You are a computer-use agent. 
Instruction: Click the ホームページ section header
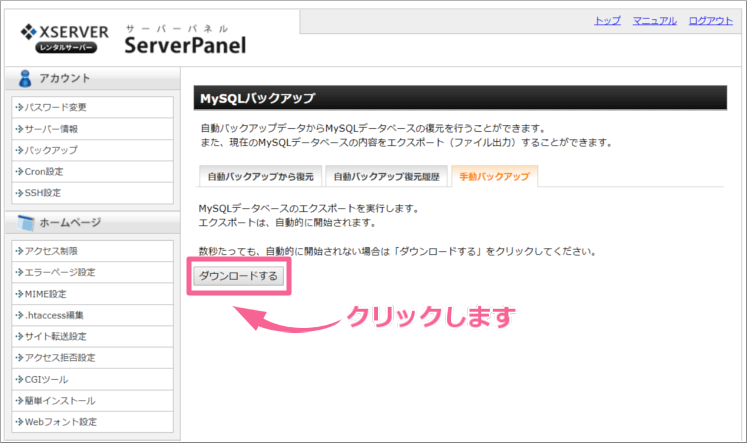pyautogui.click(x=92, y=222)
